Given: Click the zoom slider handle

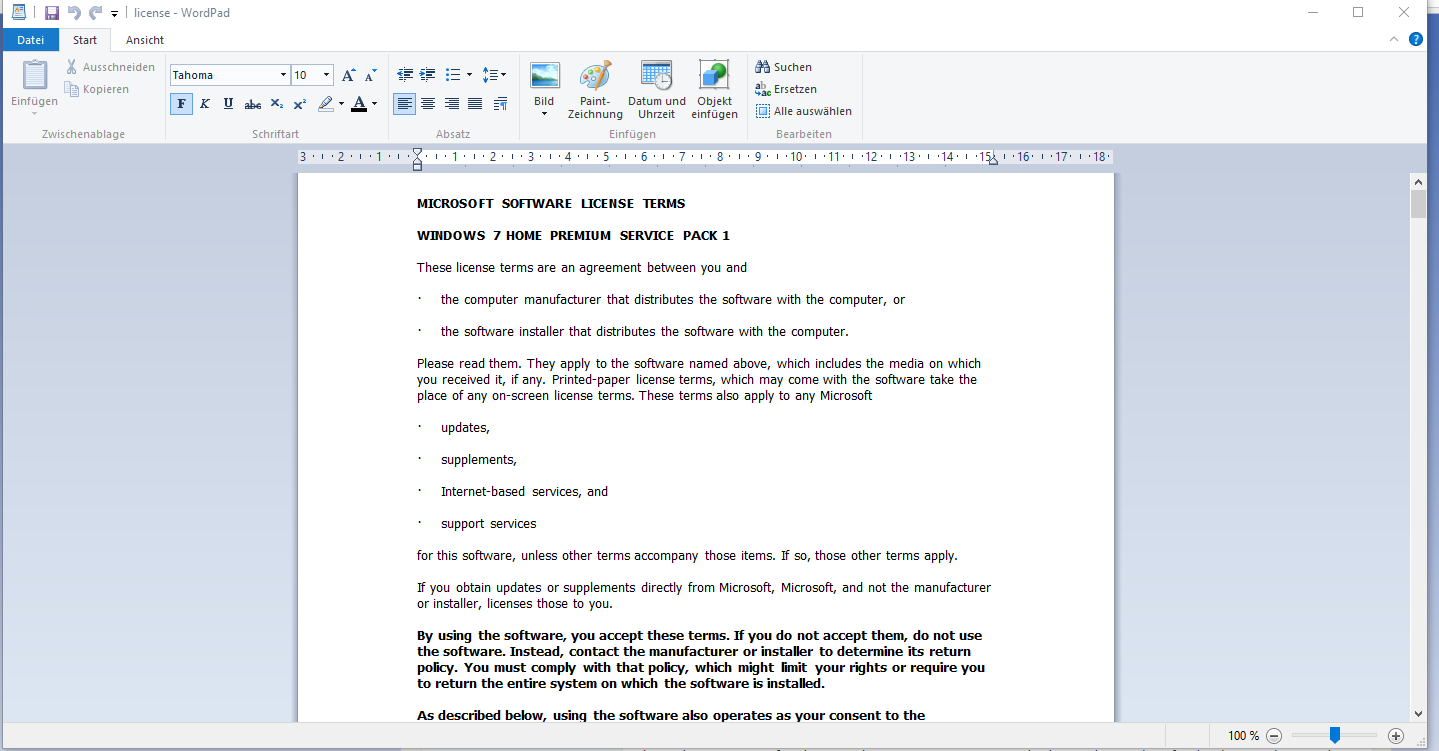Looking at the screenshot, I should coord(1335,736).
